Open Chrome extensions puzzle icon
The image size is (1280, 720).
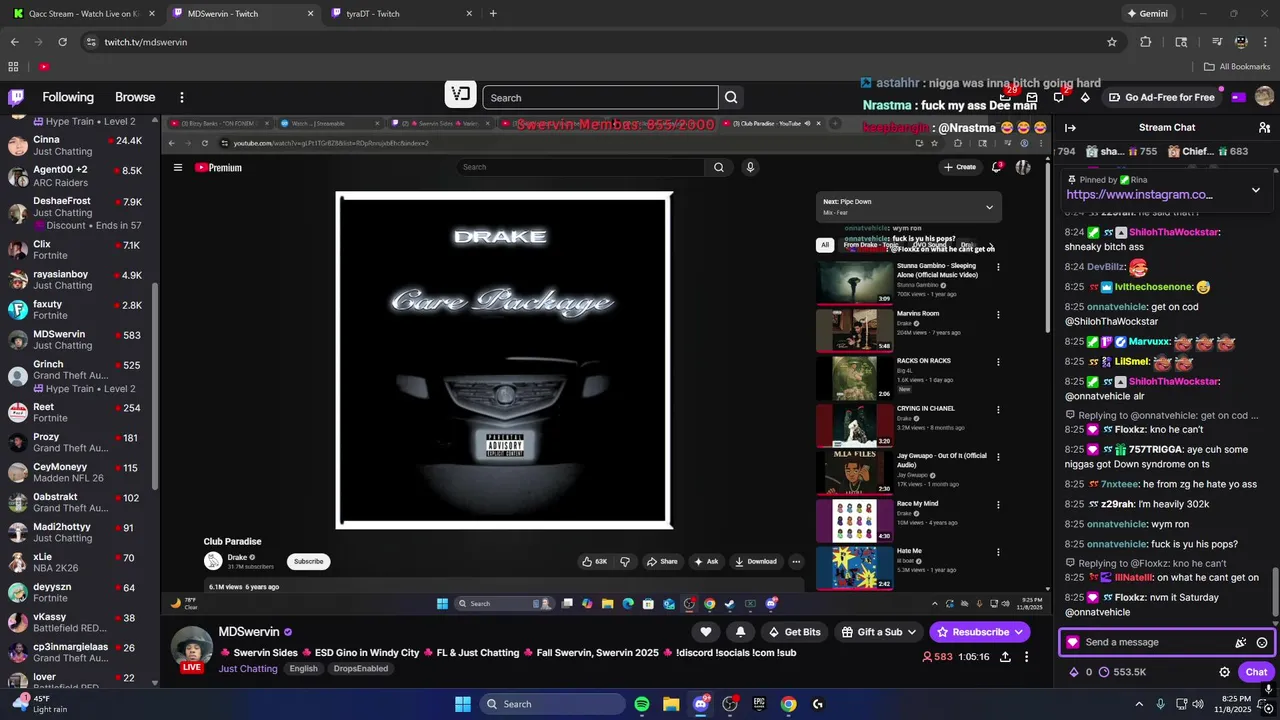coord(1146,42)
